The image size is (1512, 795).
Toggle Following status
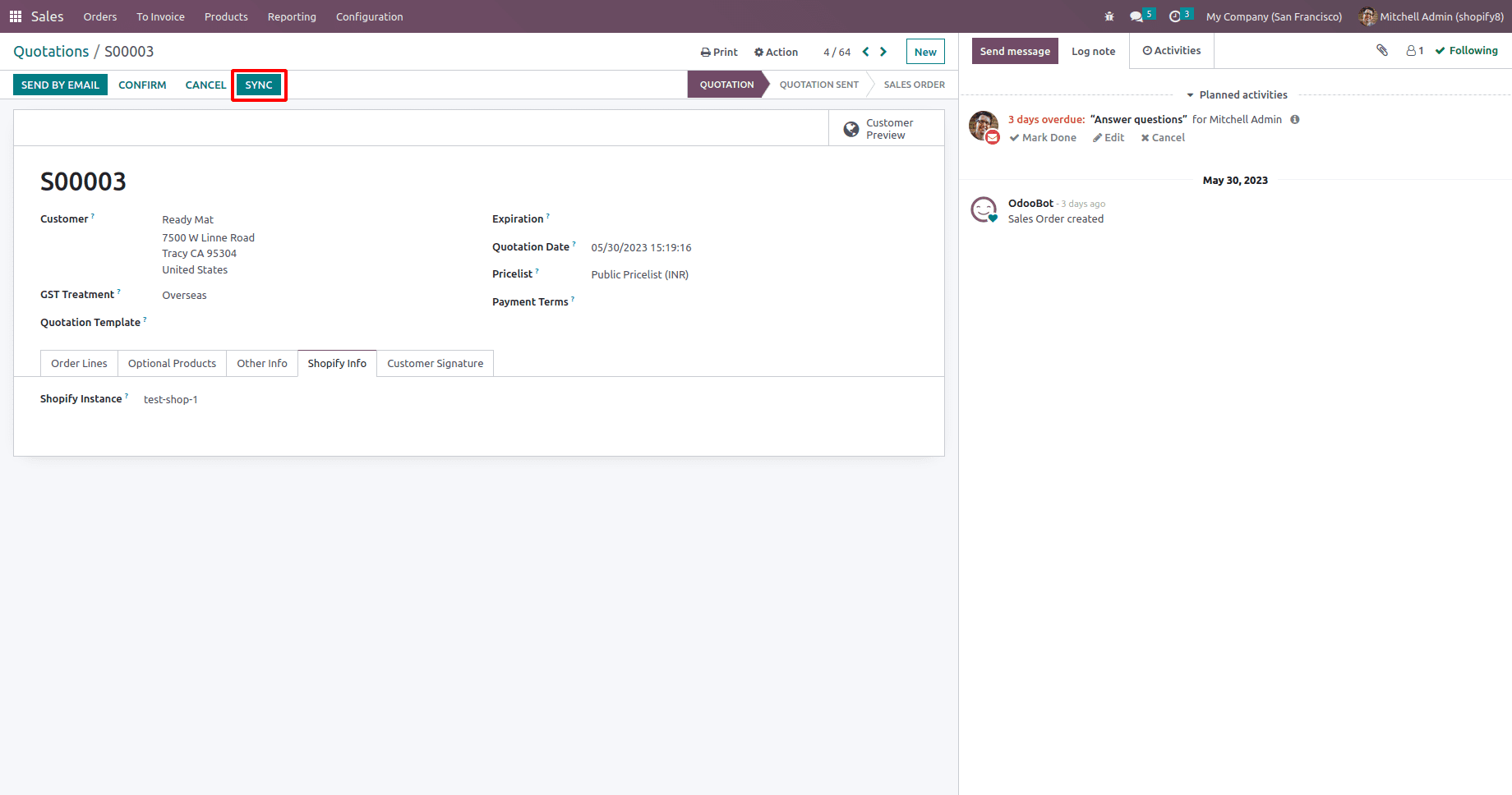(x=1467, y=51)
